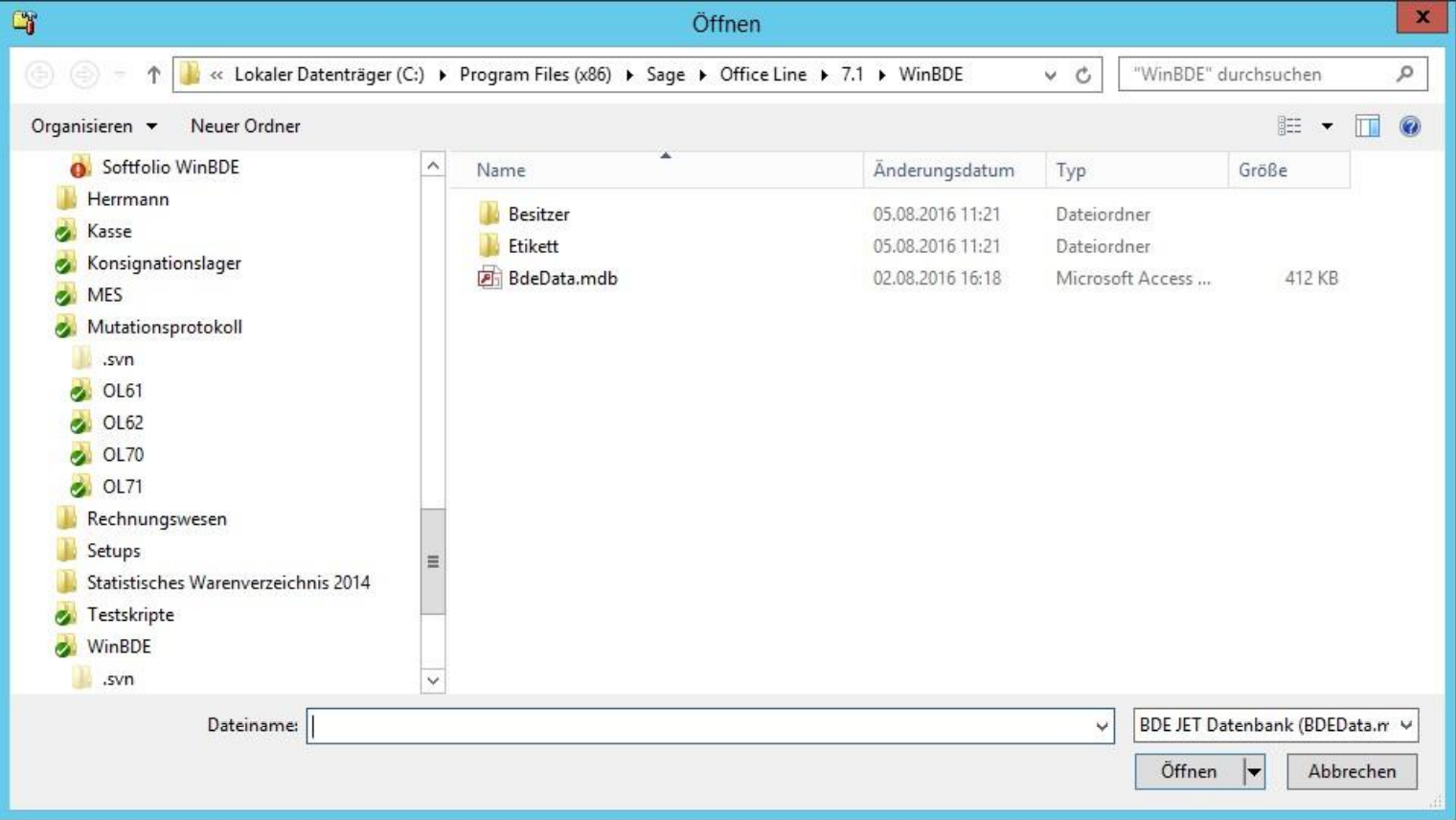This screenshot has height=820, width=1456.
Task: Sort files by Änderungsdatum column
Action: [x=944, y=171]
